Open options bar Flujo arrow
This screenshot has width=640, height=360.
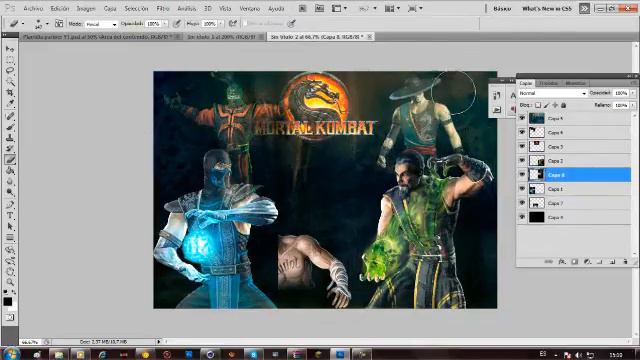221,24
